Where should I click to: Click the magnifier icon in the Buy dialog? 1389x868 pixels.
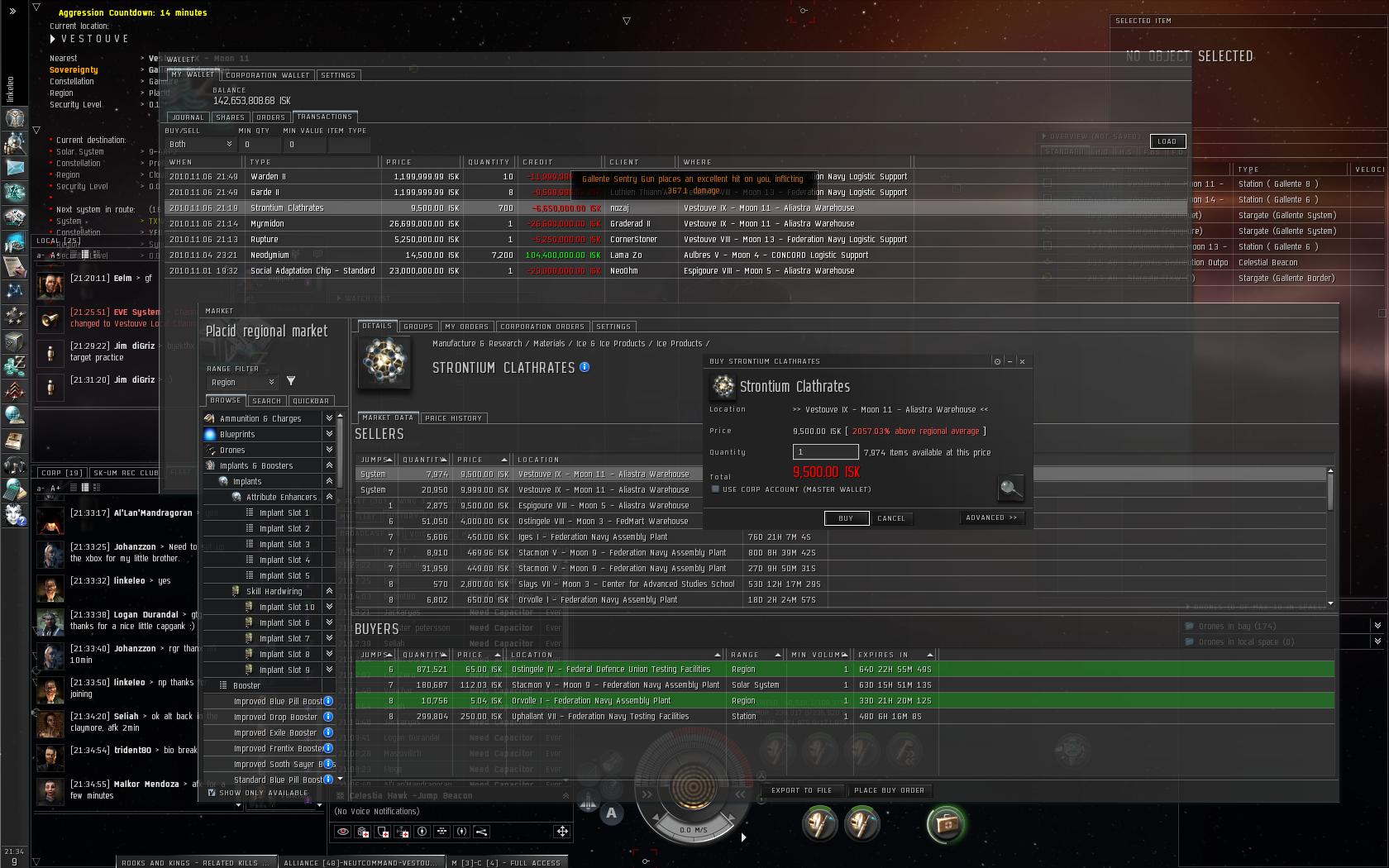1010,488
